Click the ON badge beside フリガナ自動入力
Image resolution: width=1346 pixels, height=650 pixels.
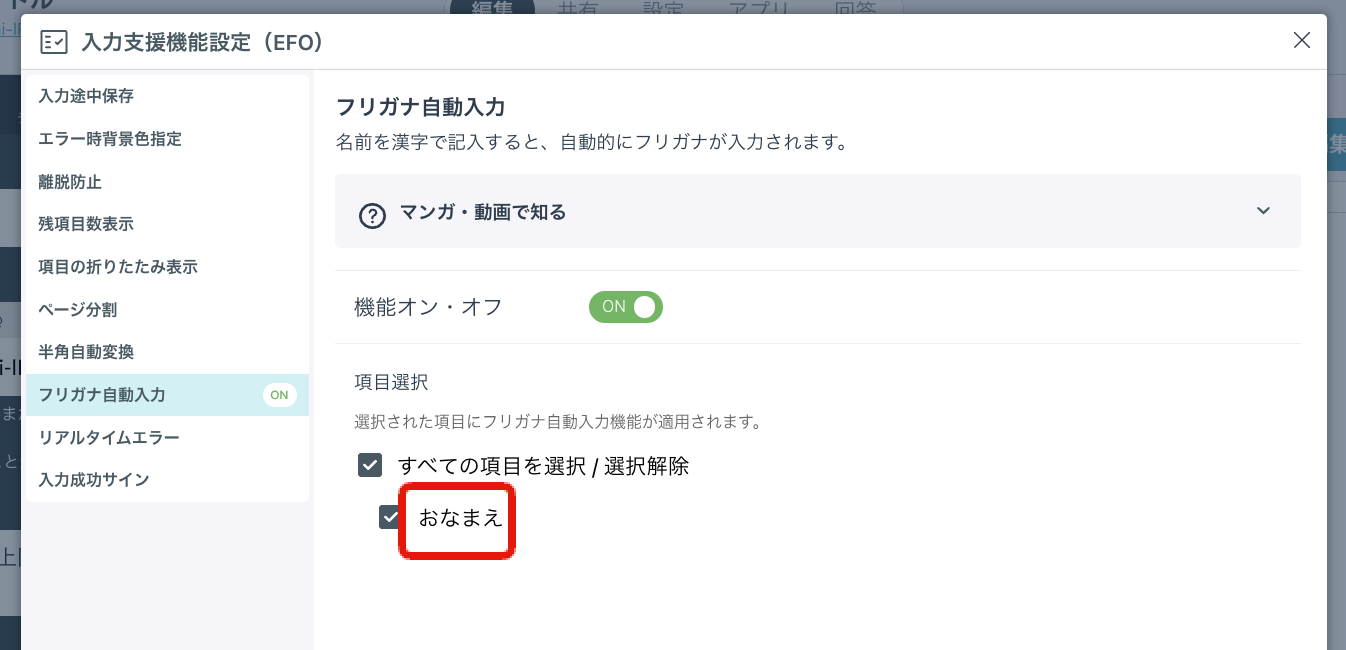279,395
